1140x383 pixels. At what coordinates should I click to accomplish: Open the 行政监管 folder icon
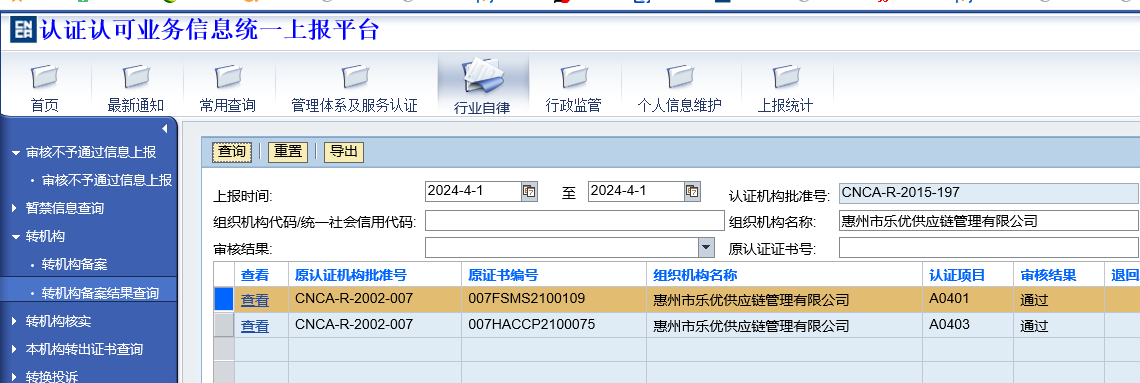coord(574,76)
